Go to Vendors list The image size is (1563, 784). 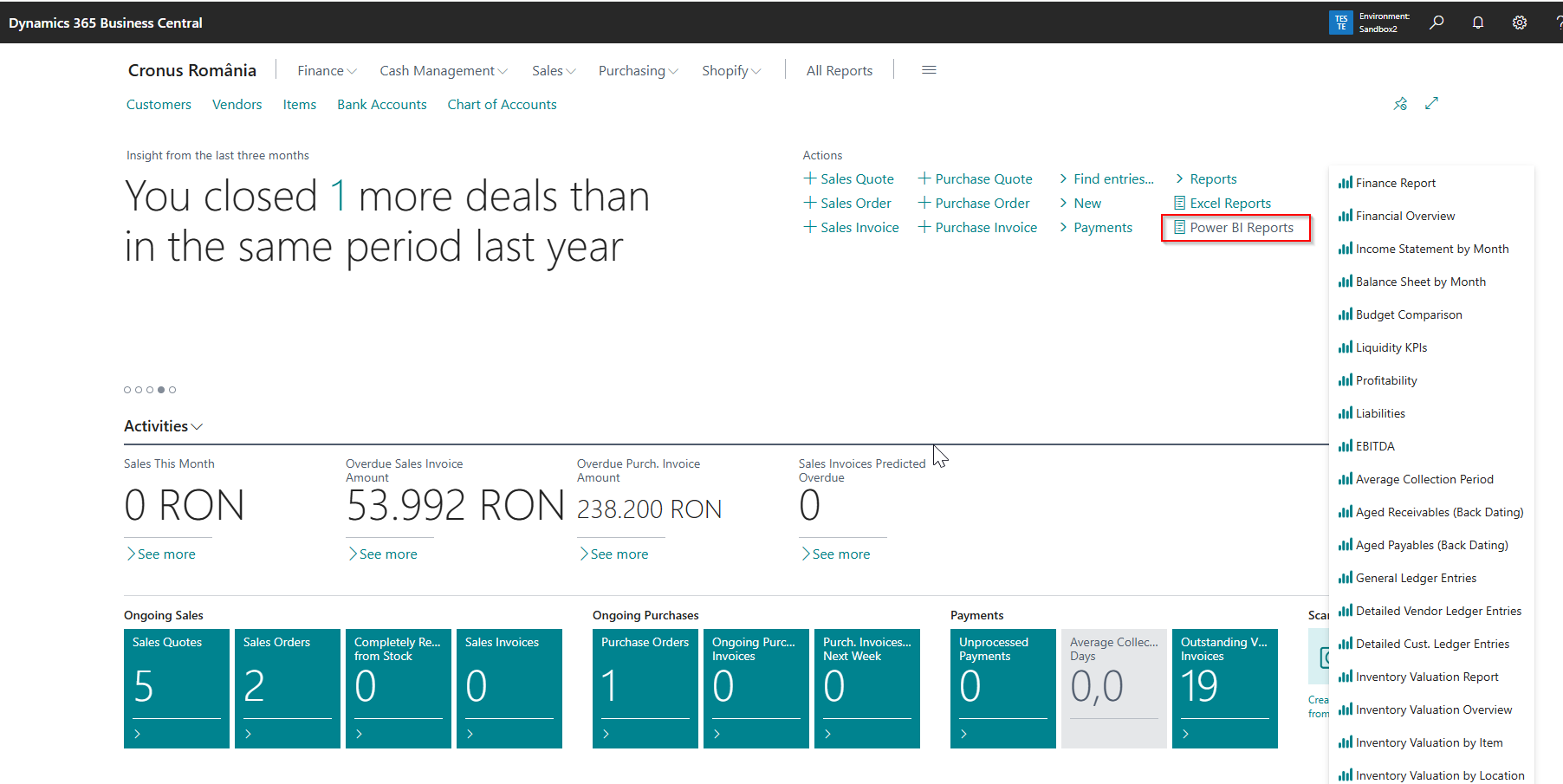pyautogui.click(x=237, y=104)
